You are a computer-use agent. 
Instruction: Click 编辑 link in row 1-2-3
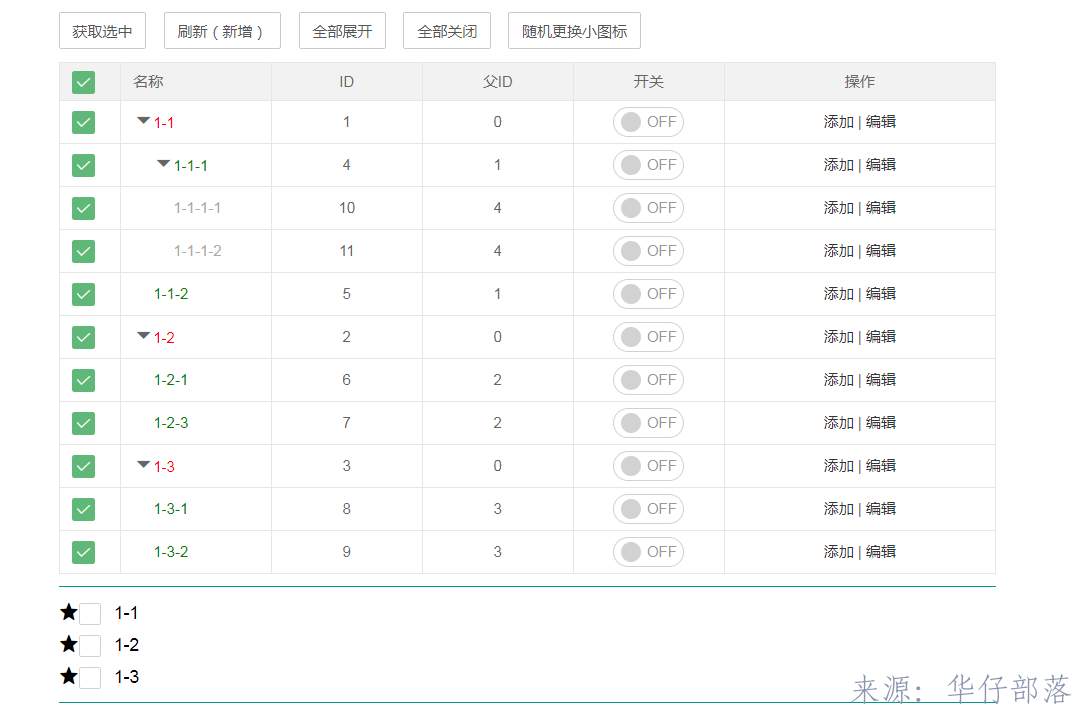click(881, 423)
